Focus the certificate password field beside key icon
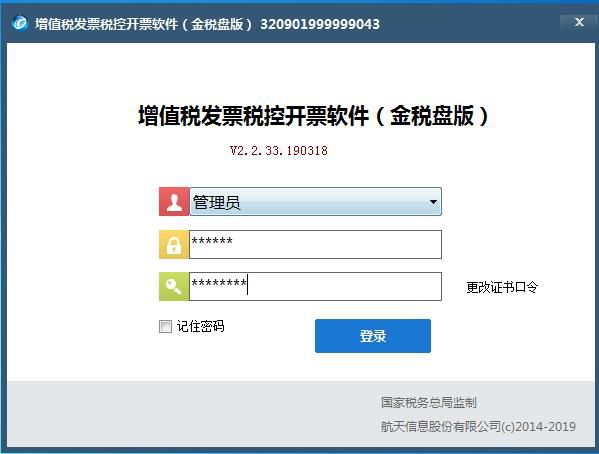 tap(316, 287)
